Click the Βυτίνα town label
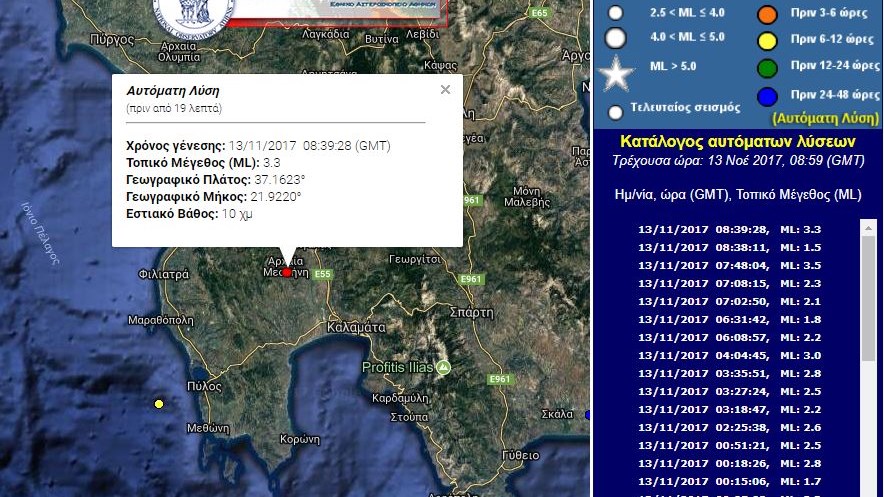 click(x=382, y=39)
